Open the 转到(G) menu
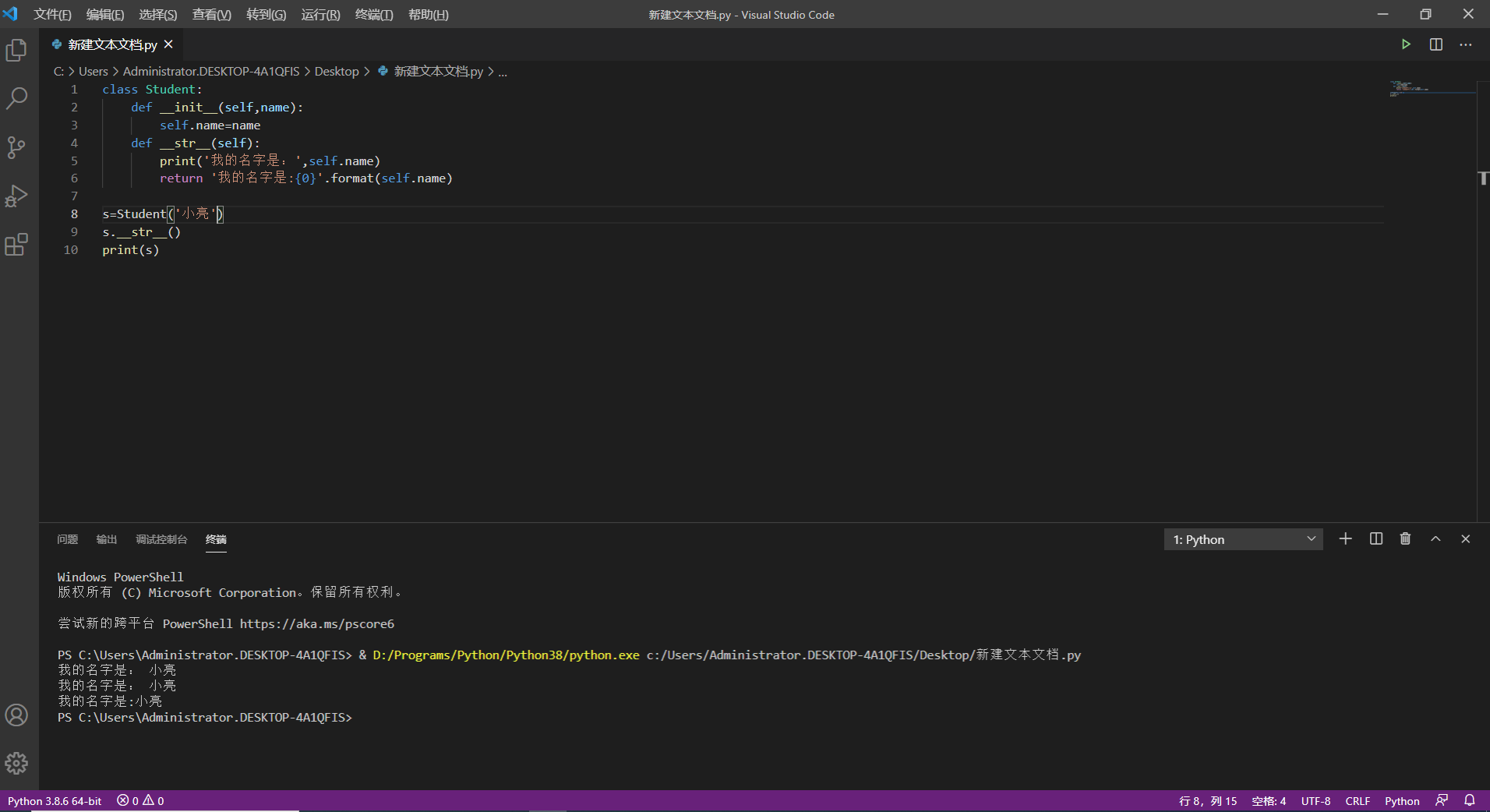This screenshot has height=812, width=1490. point(267,15)
